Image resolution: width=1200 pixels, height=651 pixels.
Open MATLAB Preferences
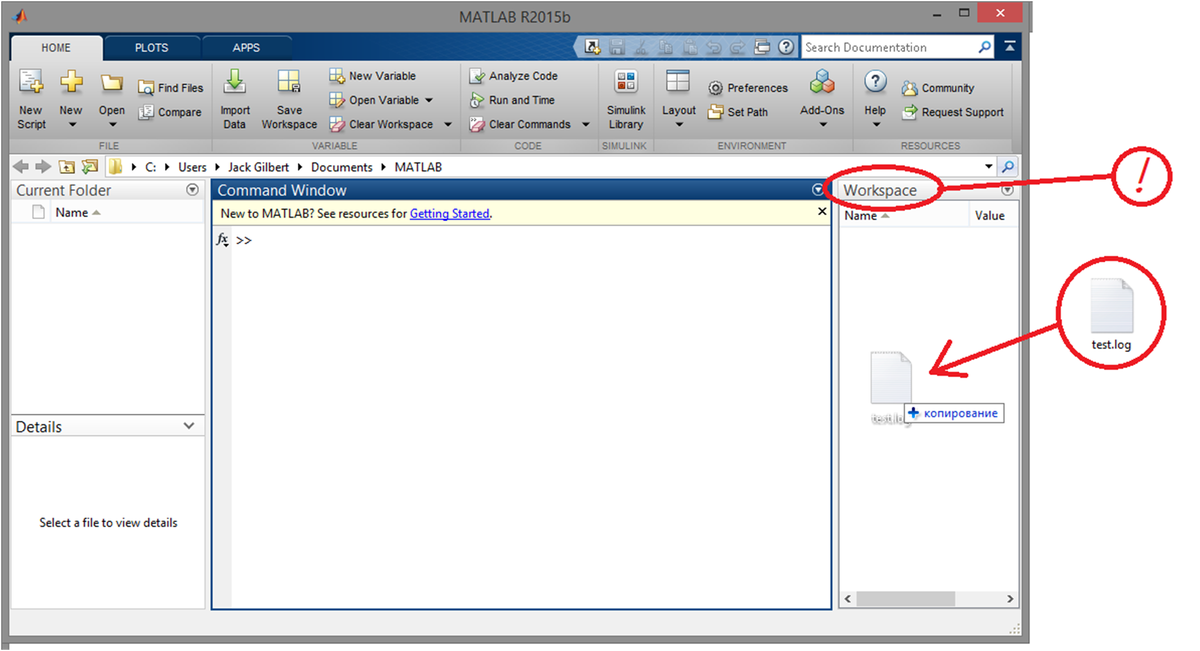748,88
